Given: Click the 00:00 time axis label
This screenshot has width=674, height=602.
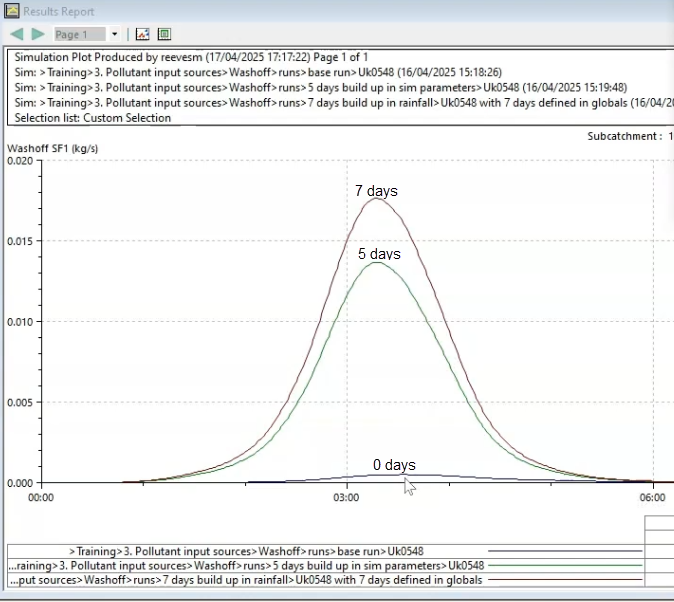Looking at the screenshot, I should (x=41, y=498).
